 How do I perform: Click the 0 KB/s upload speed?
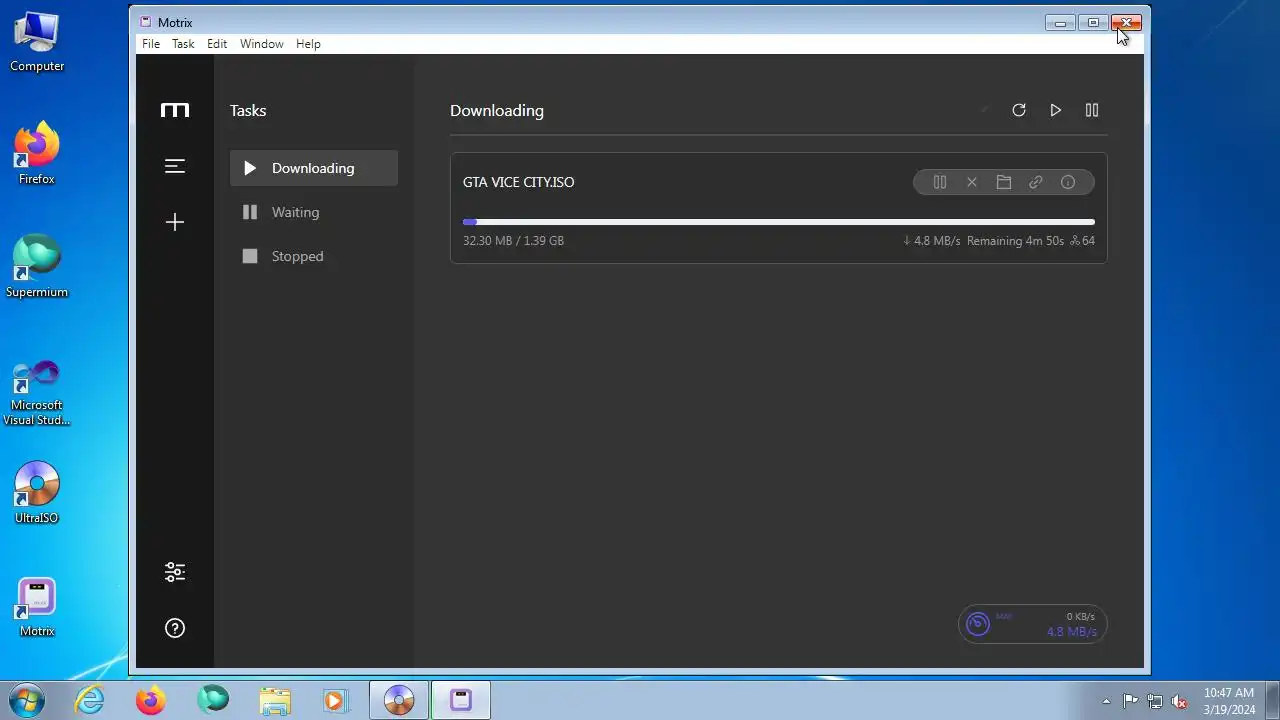[1080, 617]
